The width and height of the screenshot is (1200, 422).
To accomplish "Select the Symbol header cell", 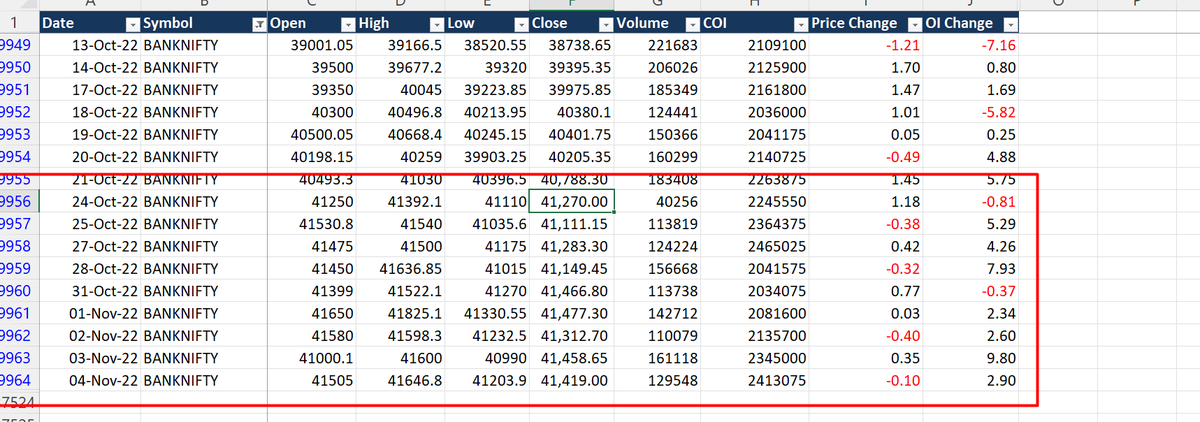I will pos(205,24).
